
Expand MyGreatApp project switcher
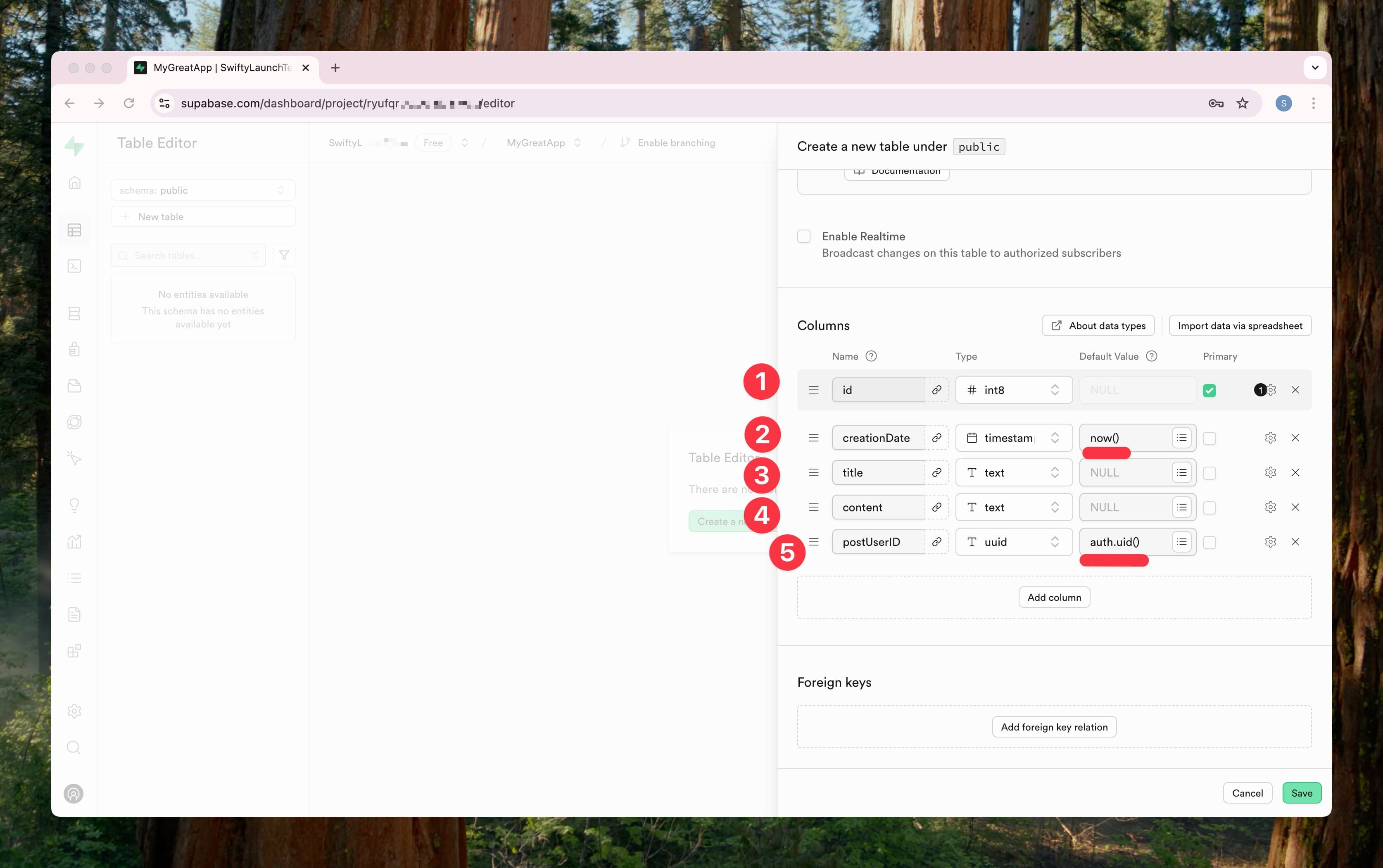(x=577, y=142)
